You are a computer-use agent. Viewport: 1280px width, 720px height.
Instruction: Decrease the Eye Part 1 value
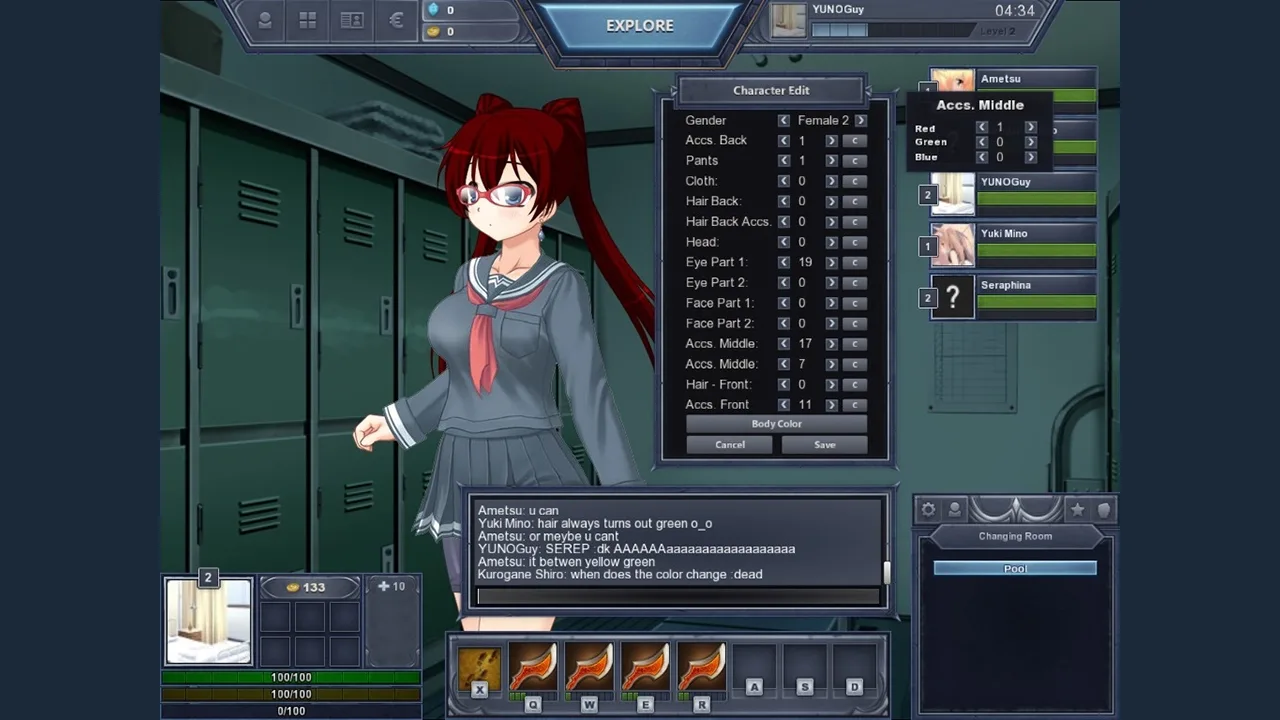point(783,262)
